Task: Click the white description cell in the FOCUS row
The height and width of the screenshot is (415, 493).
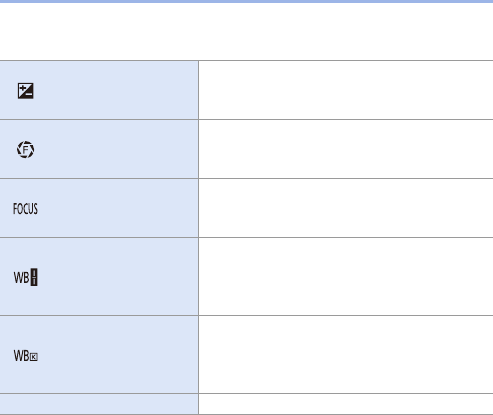Action: [346, 208]
